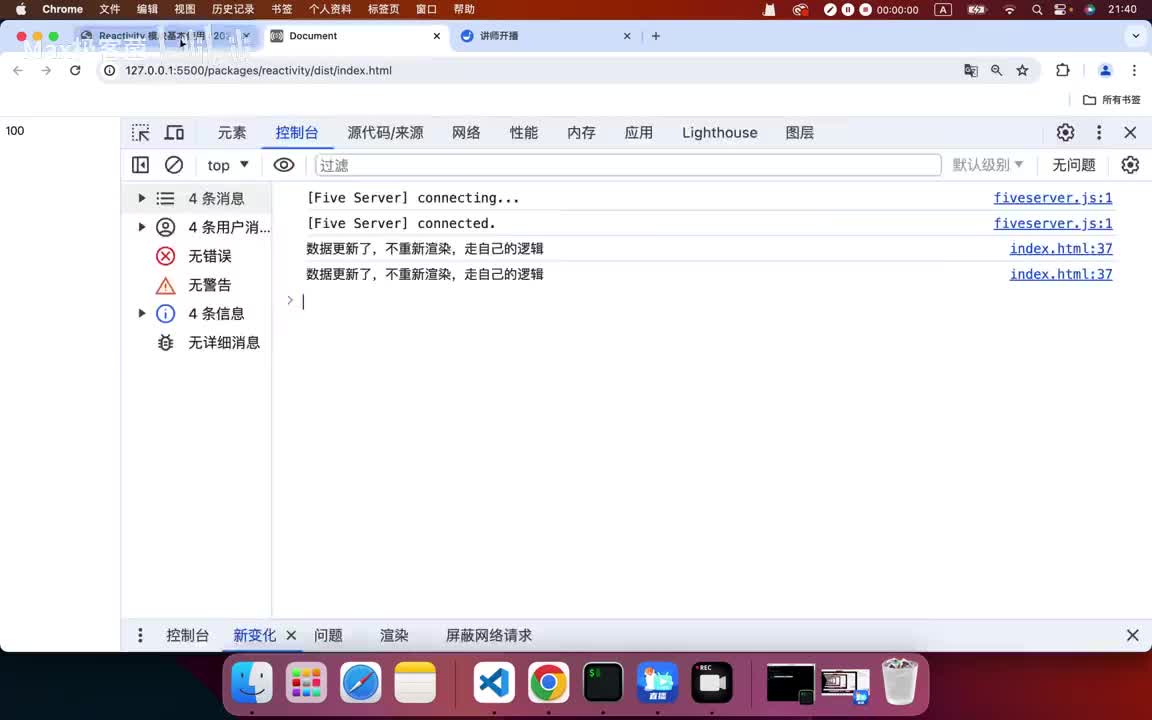Screen dimensions: 1152x720
Task: Open the Chrome profile avatar
Action: 1105,71
